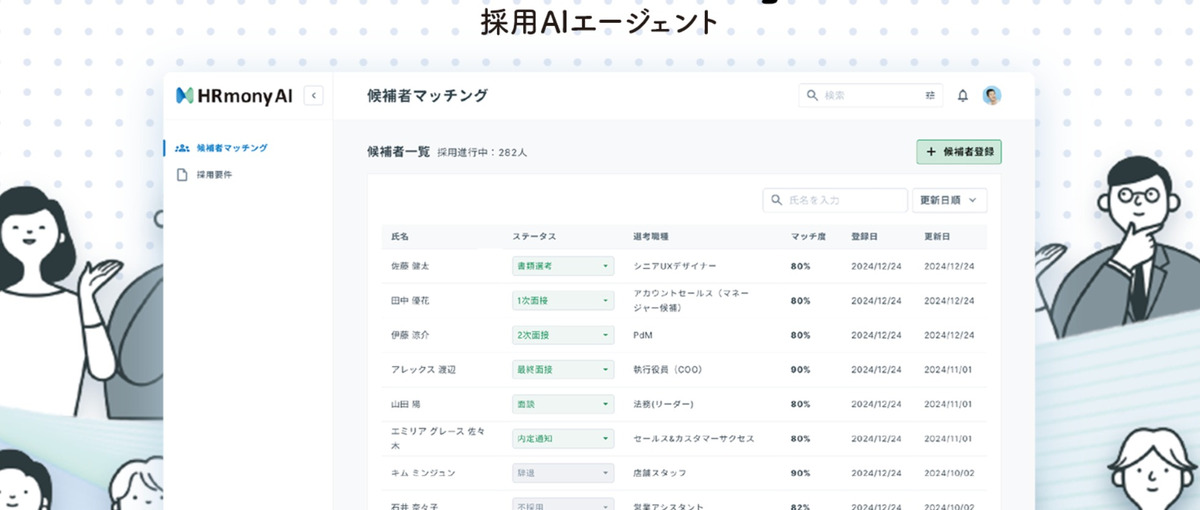
Task: Open 面談 status dropdown for 山田 陽
Action: tap(563, 404)
